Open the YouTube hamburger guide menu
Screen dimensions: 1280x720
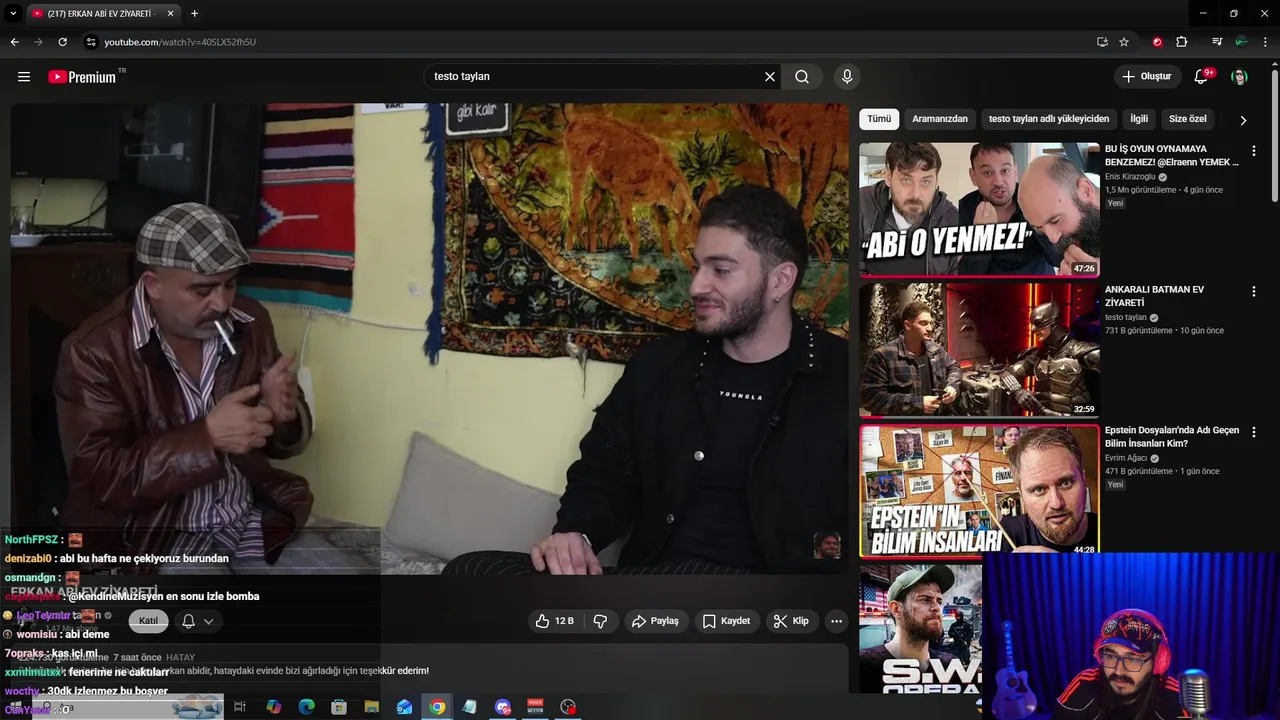coord(24,77)
